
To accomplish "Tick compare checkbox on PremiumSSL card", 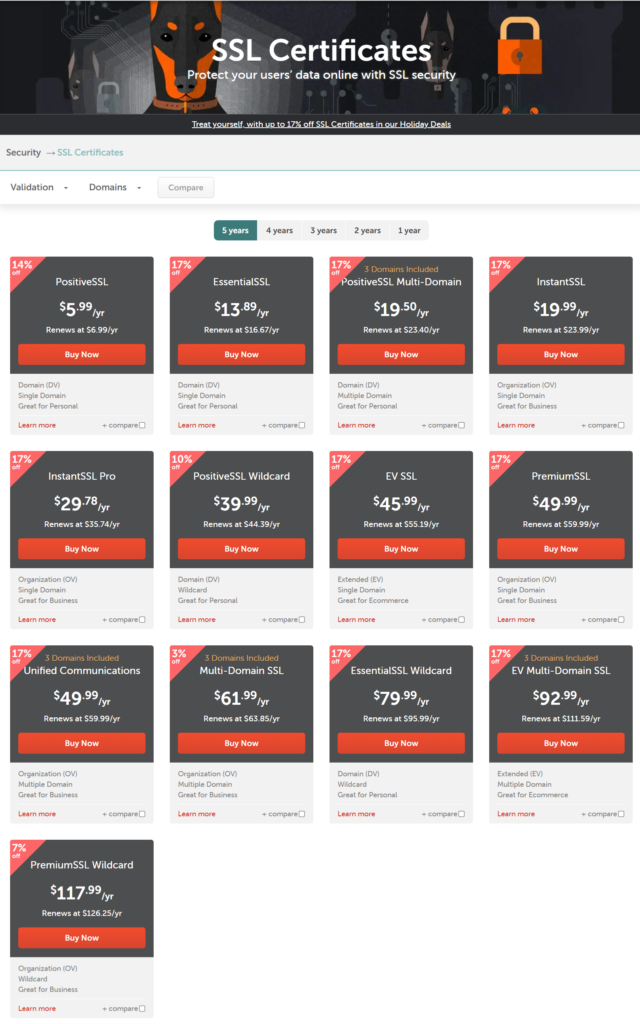I will click(x=621, y=620).
